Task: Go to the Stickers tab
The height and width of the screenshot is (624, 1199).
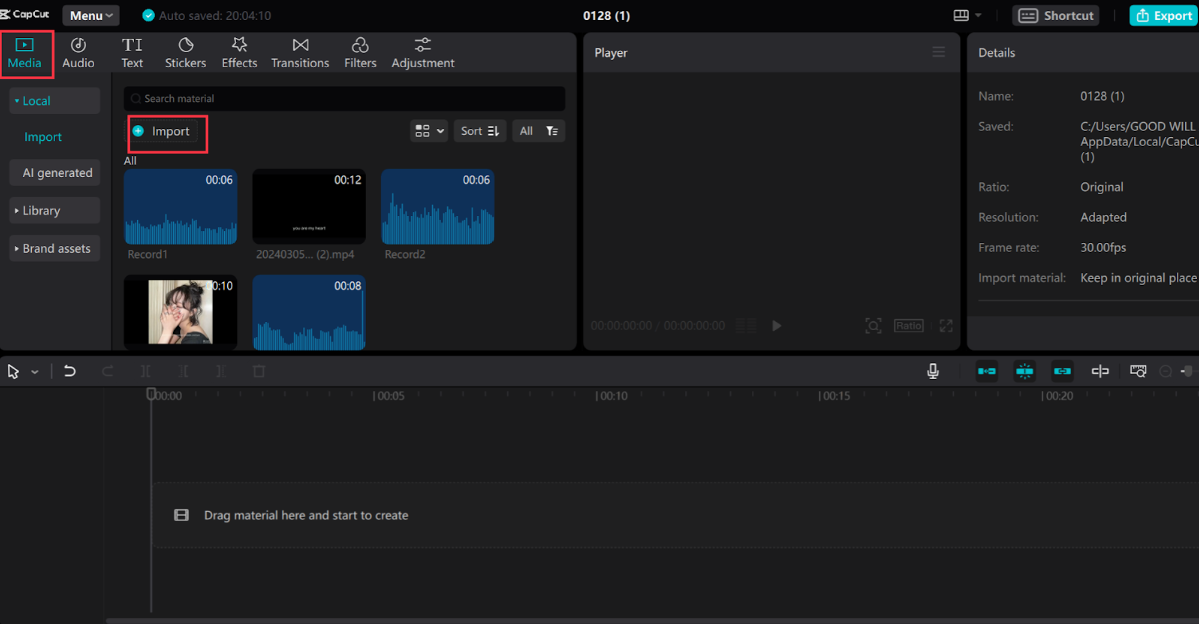Action: click(x=186, y=54)
